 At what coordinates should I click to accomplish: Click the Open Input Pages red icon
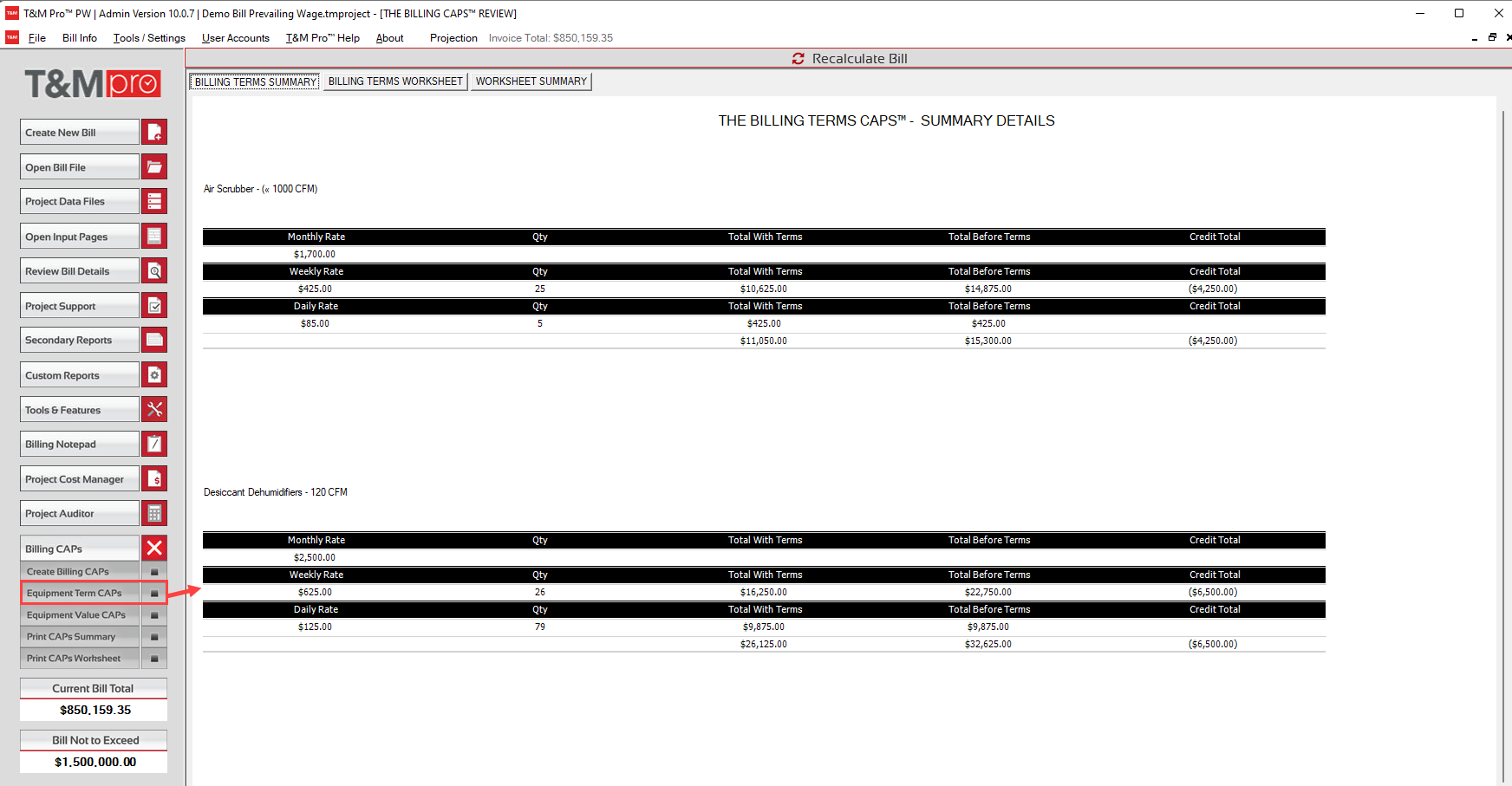(154, 236)
